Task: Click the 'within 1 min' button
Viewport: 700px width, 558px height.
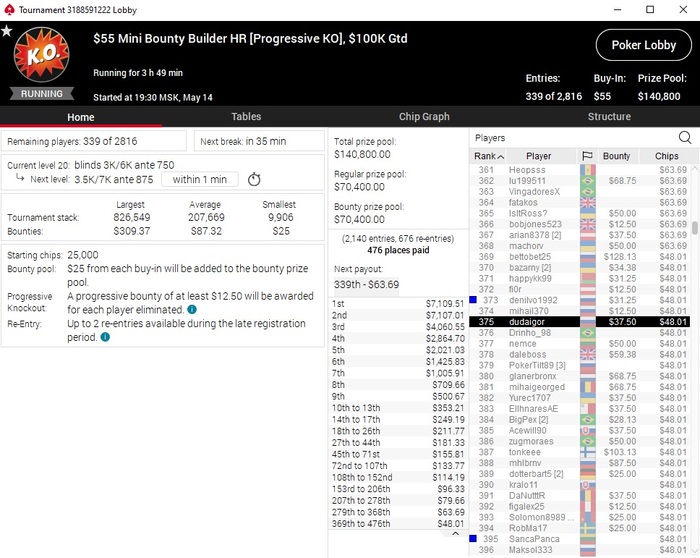Action: [x=200, y=179]
